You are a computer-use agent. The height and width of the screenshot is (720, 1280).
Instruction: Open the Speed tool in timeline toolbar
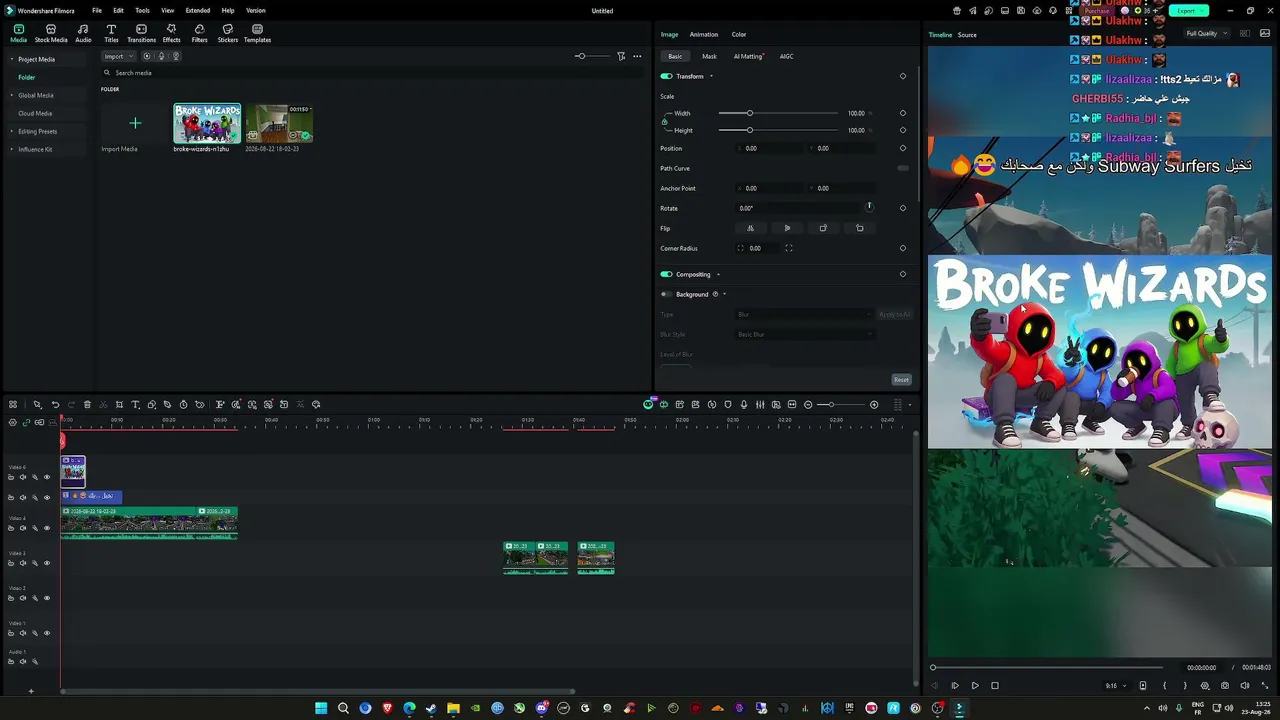point(183,405)
